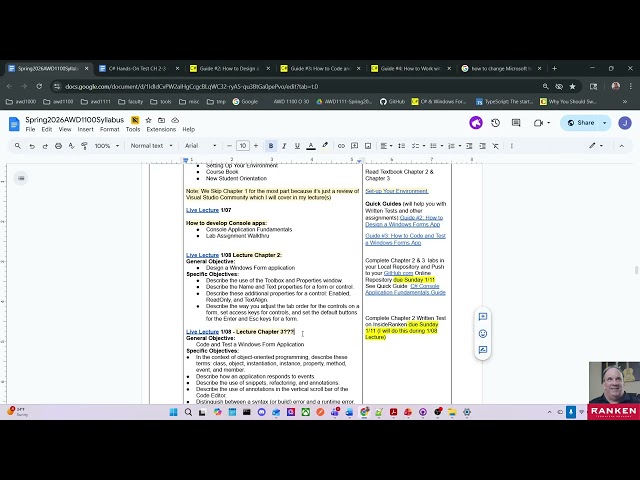Image resolution: width=640 pixels, height=480 pixels.
Task: Add emoji reaction side button
Action: pyautogui.click(x=483, y=333)
